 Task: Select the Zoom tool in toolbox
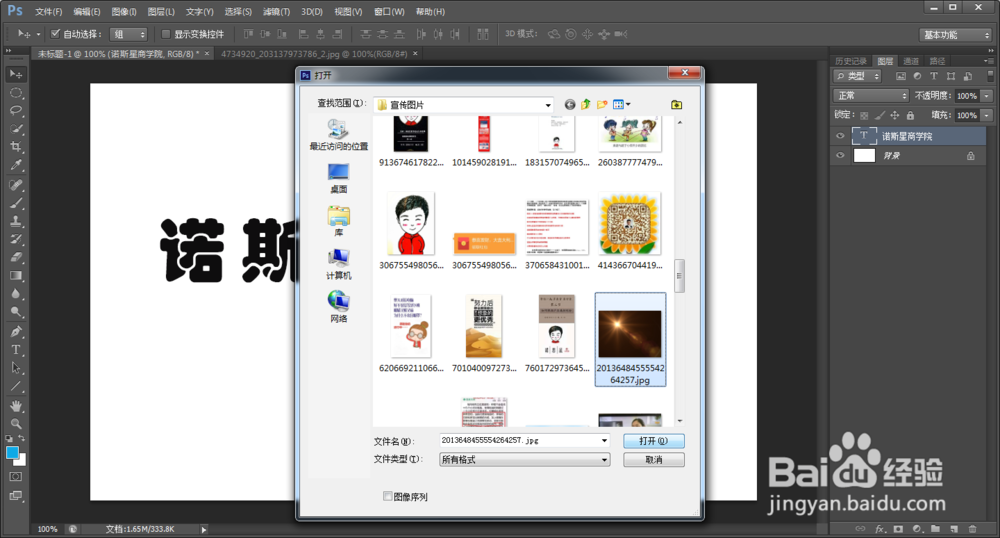[x=16, y=423]
